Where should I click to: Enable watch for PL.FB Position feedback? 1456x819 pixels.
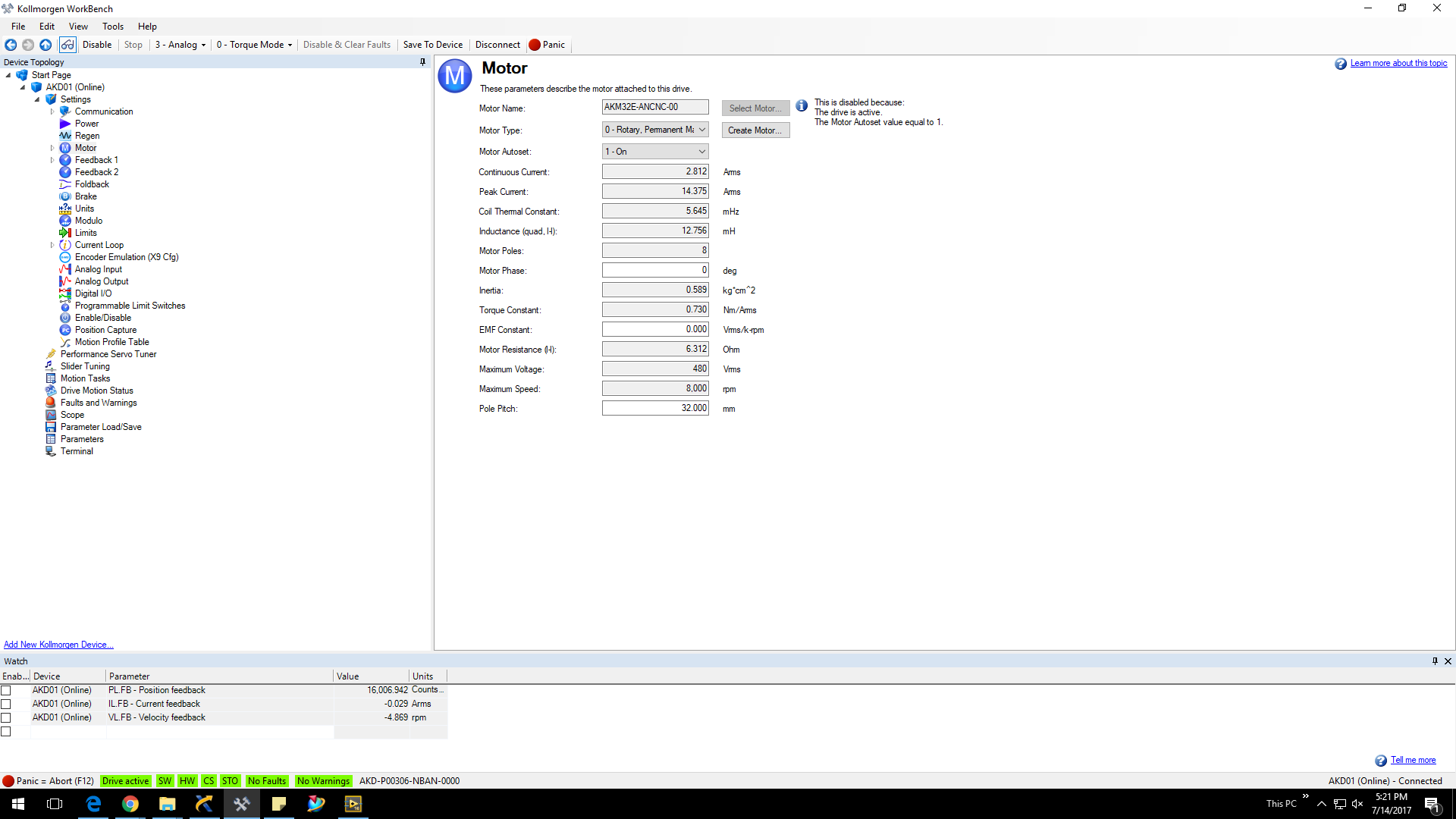click(x=6, y=690)
